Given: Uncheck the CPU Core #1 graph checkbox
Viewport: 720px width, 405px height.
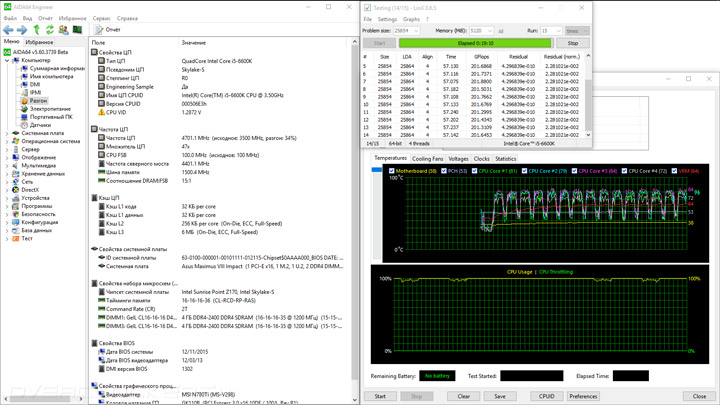Looking at the screenshot, I should (474, 171).
